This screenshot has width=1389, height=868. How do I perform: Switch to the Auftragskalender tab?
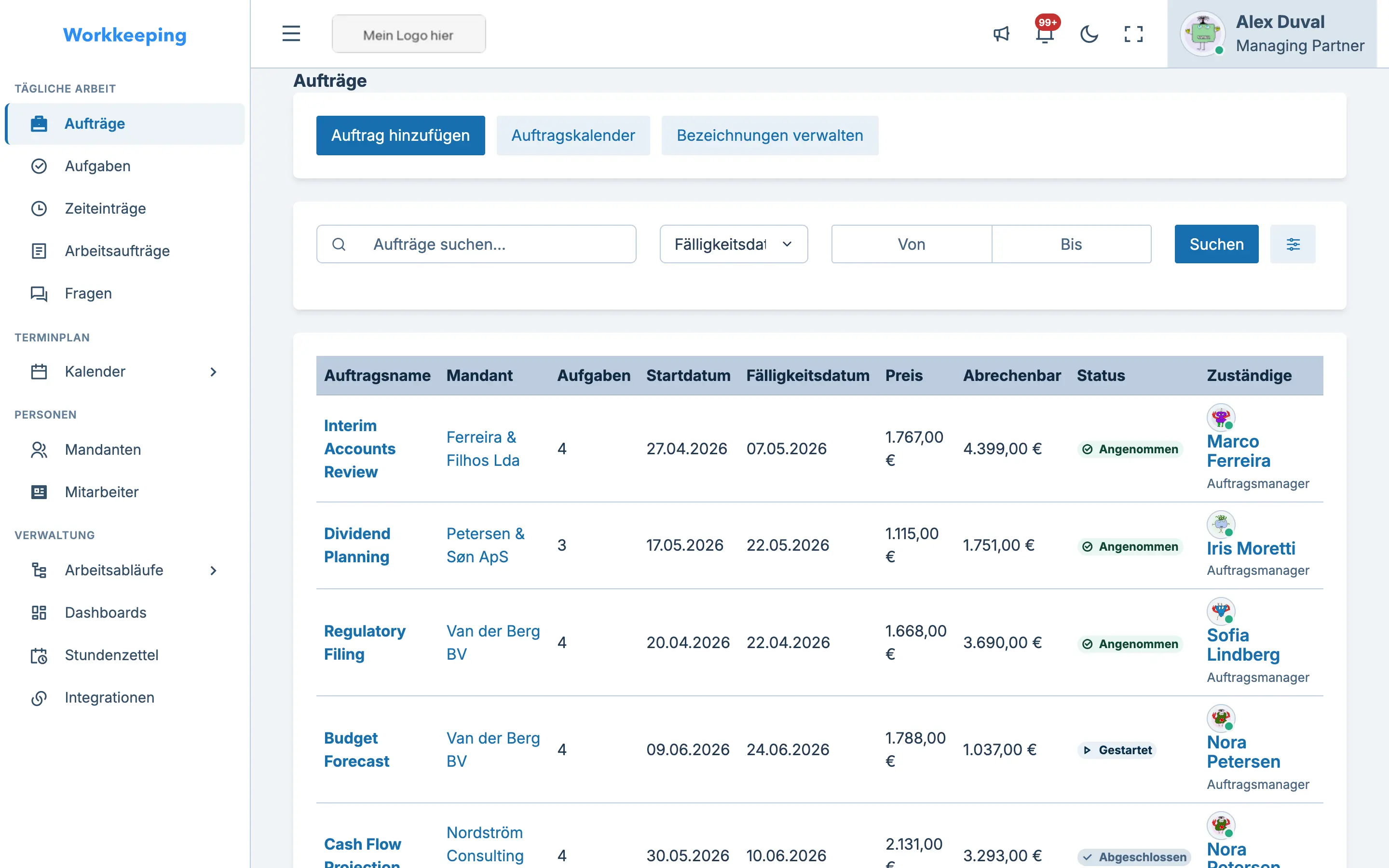[x=573, y=136]
